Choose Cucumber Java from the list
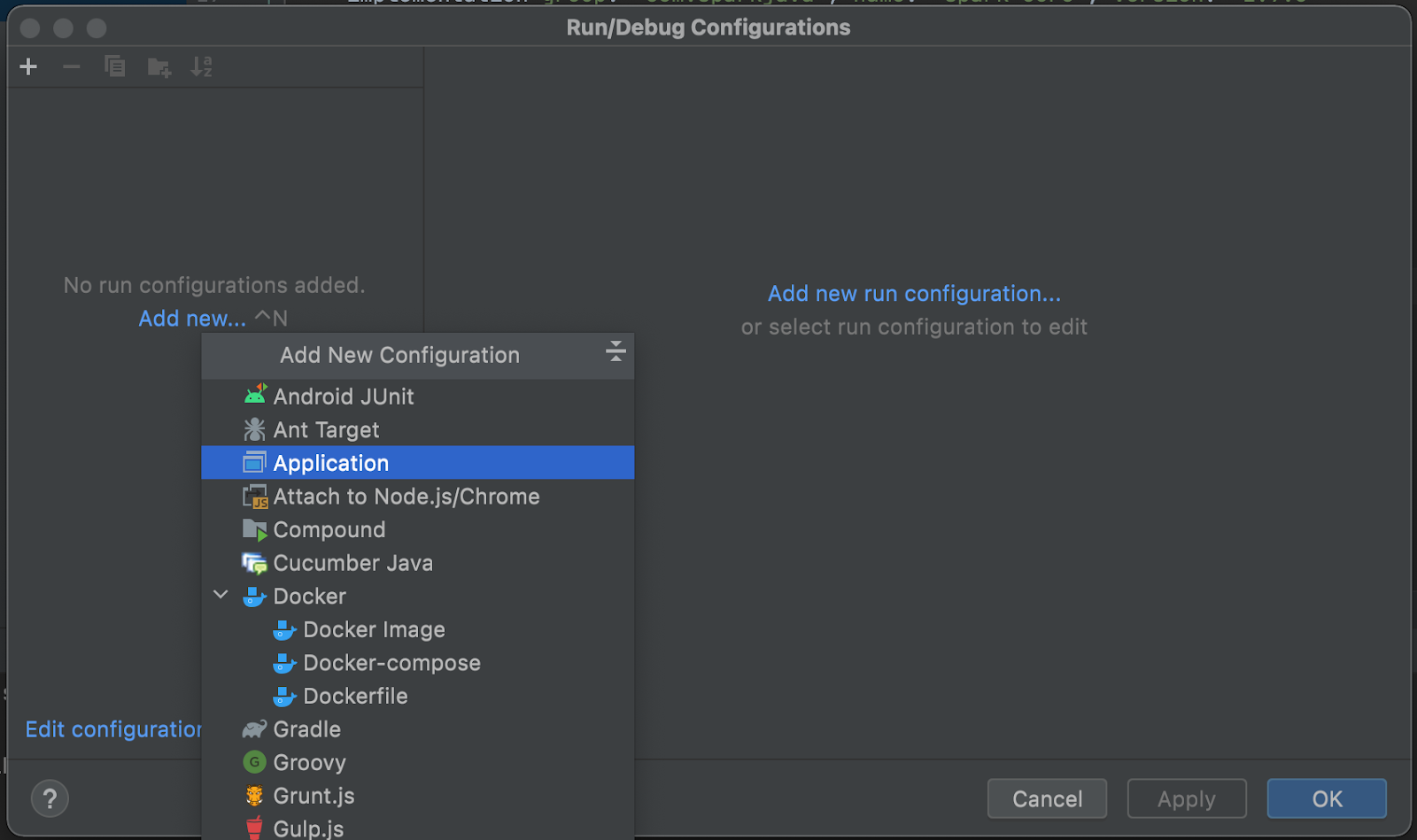 tap(352, 563)
